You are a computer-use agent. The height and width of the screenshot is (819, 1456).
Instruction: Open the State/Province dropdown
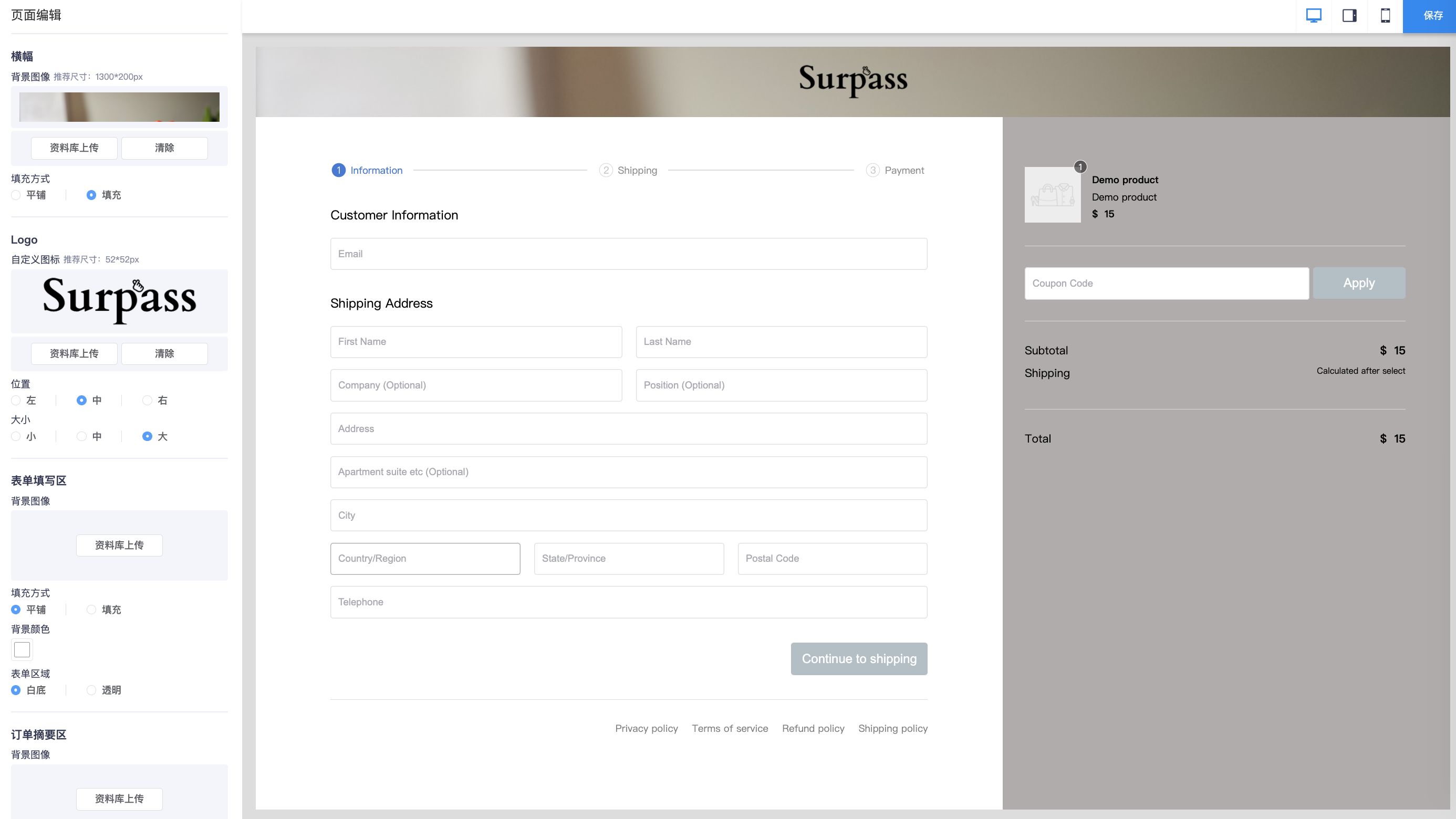pyautogui.click(x=629, y=559)
